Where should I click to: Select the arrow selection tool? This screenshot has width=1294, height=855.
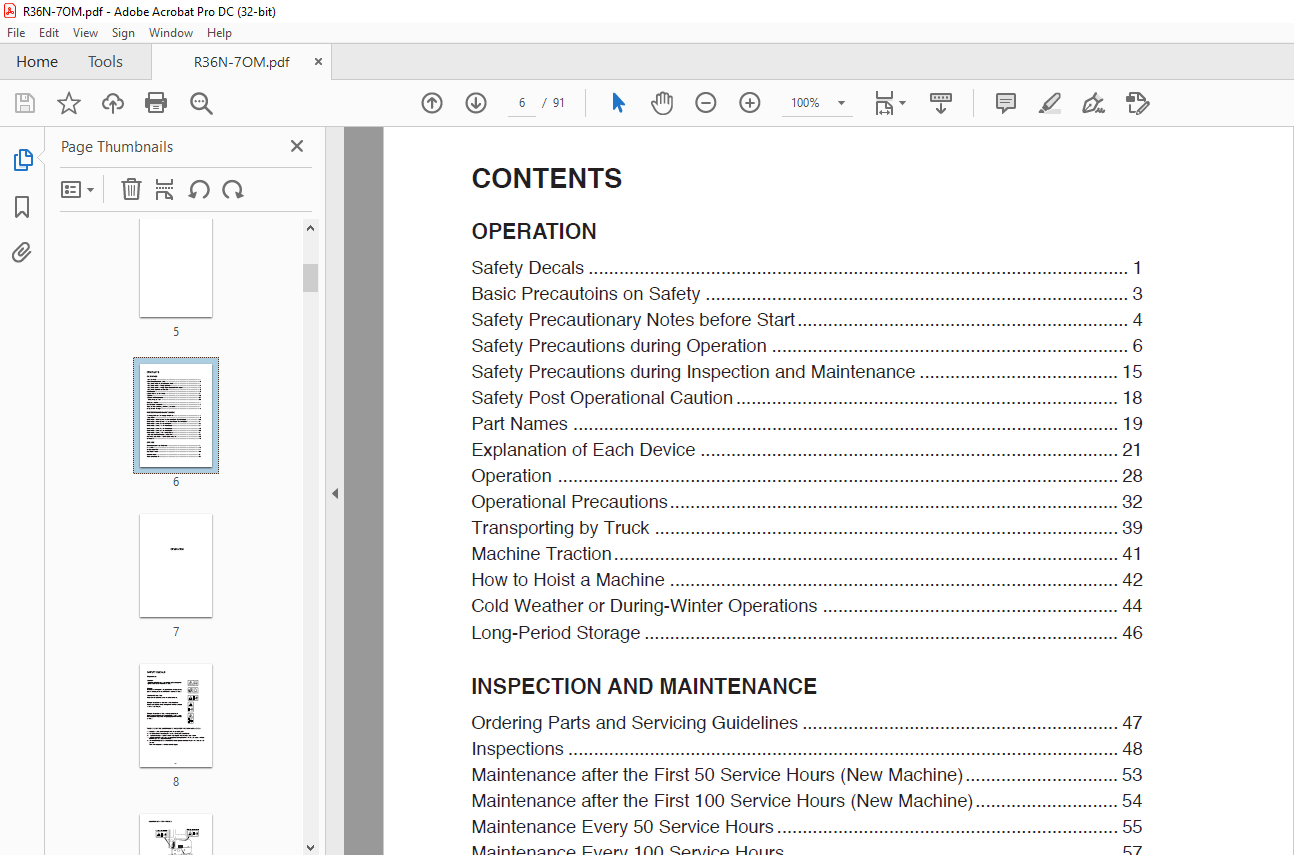click(618, 103)
